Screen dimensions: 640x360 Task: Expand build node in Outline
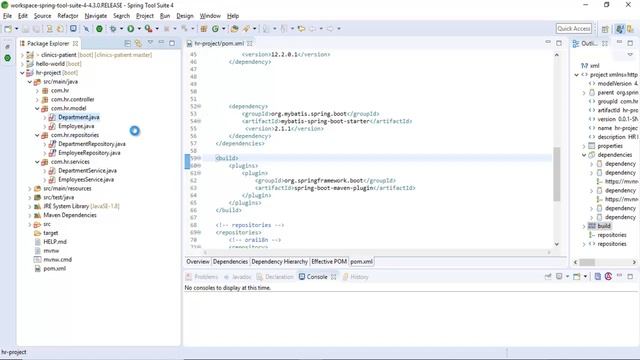[x=584, y=226]
